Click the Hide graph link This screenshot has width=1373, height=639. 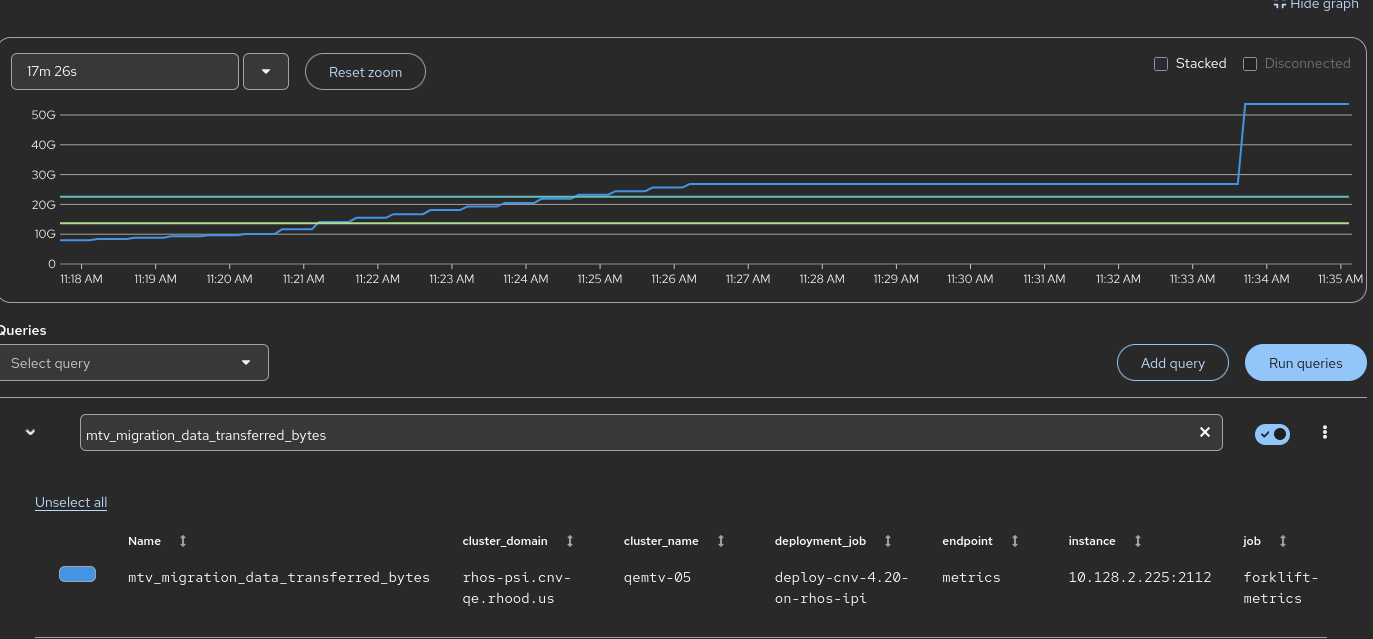(1315, 4)
